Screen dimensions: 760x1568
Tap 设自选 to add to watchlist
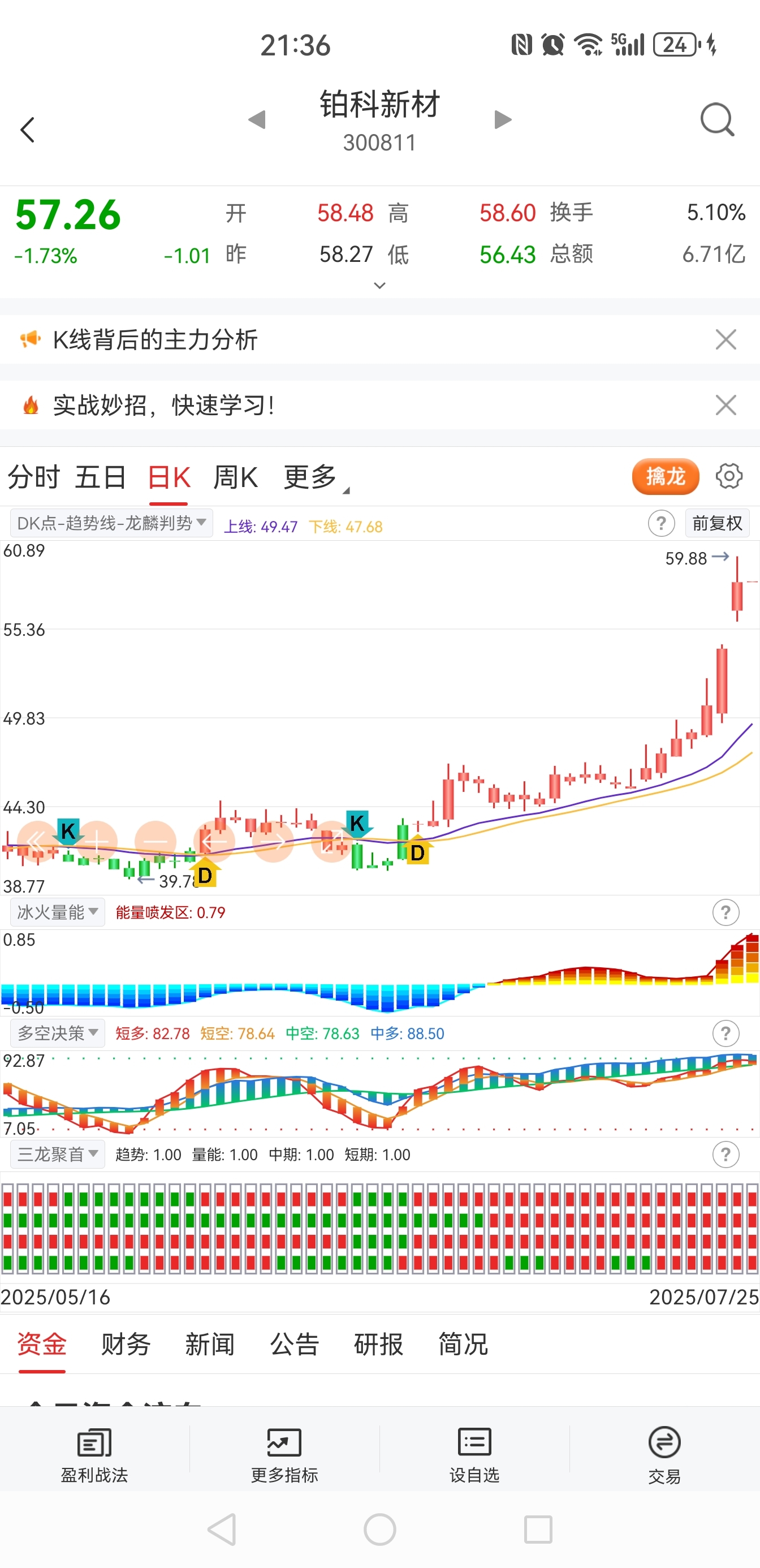pyautogui.click(x=474, y=1455)
